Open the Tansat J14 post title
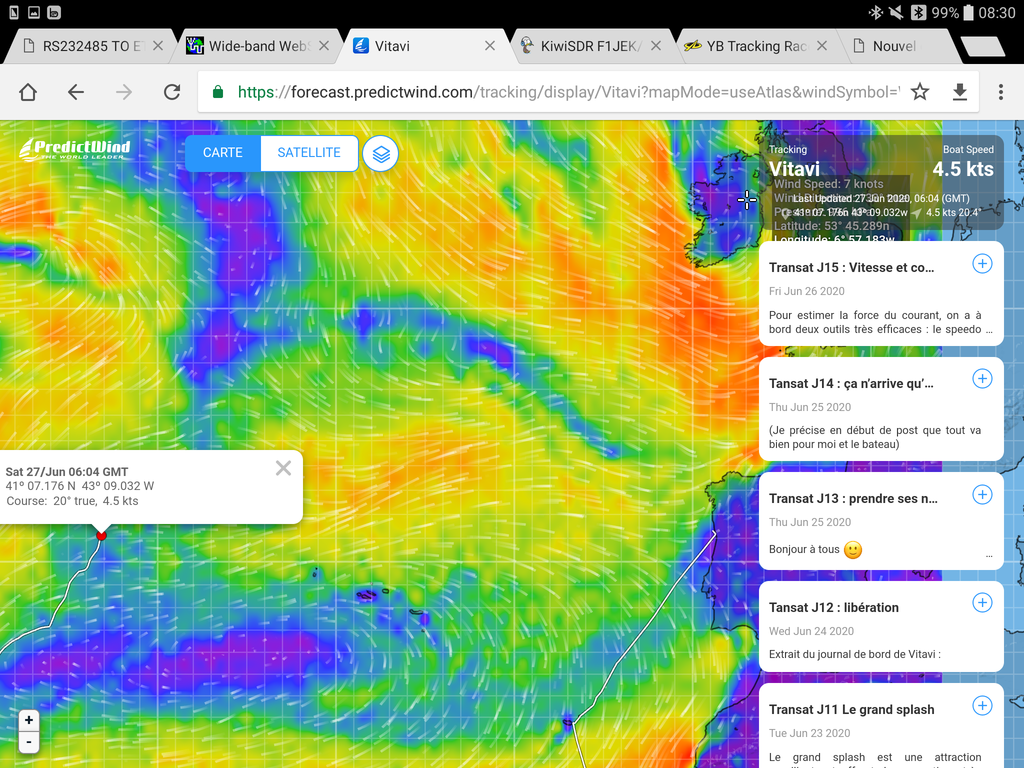 tap(851, 383)
